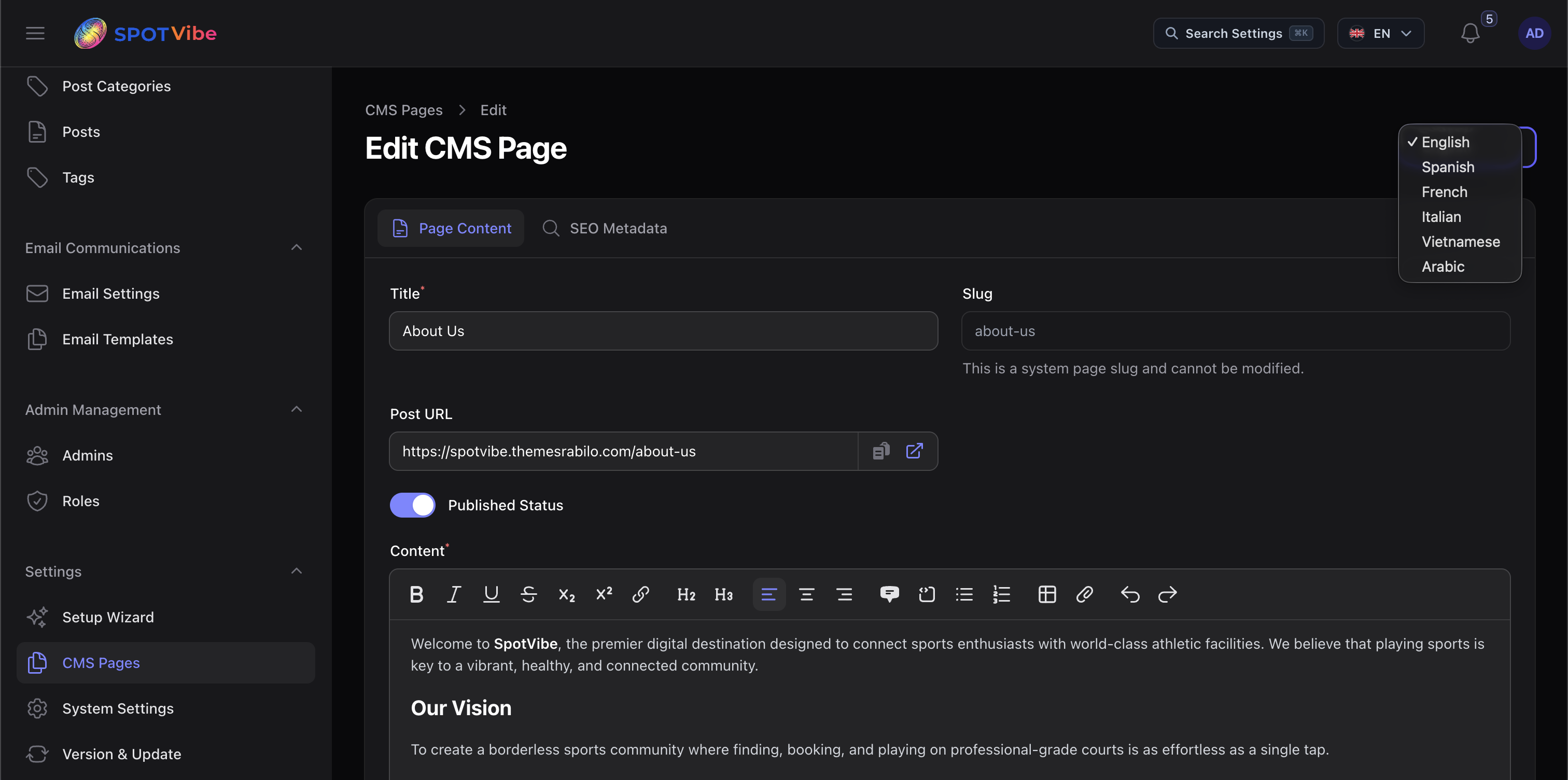Image resolution: width=1568 pixels, height=780 pixels.
Task: Apply superscript formatting
Action: [604, 594]
